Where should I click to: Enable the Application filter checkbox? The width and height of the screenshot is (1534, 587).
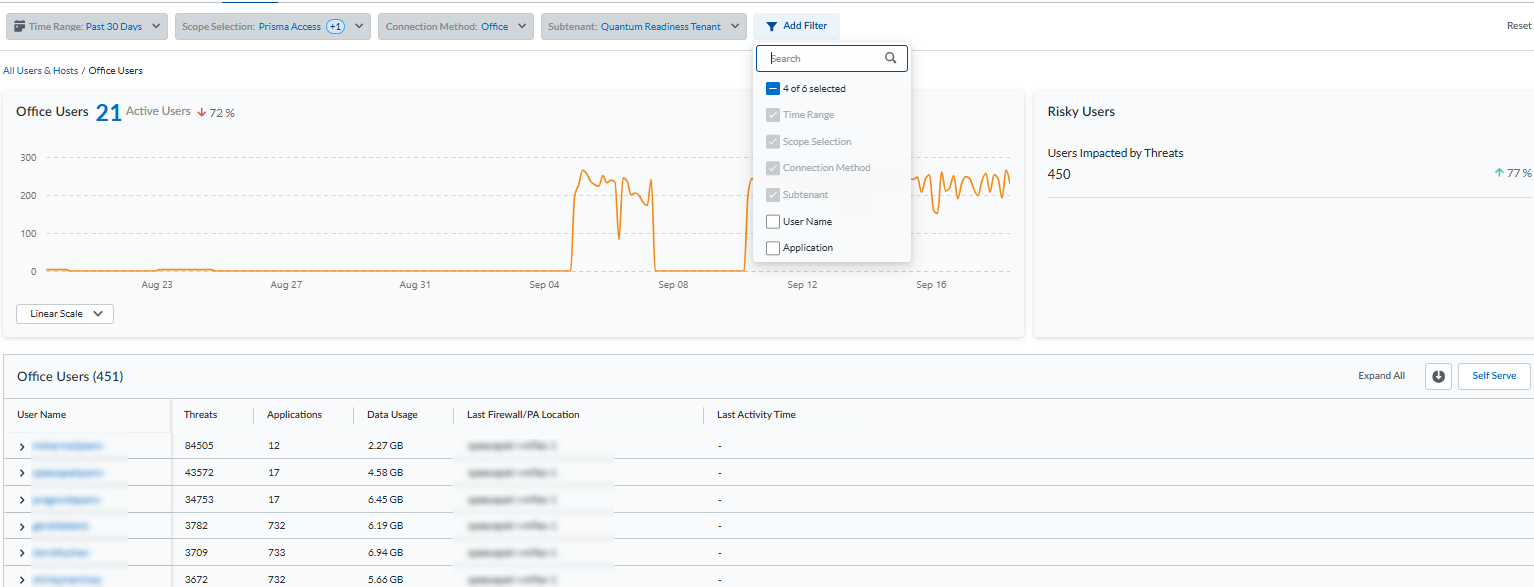click(773, 248)
